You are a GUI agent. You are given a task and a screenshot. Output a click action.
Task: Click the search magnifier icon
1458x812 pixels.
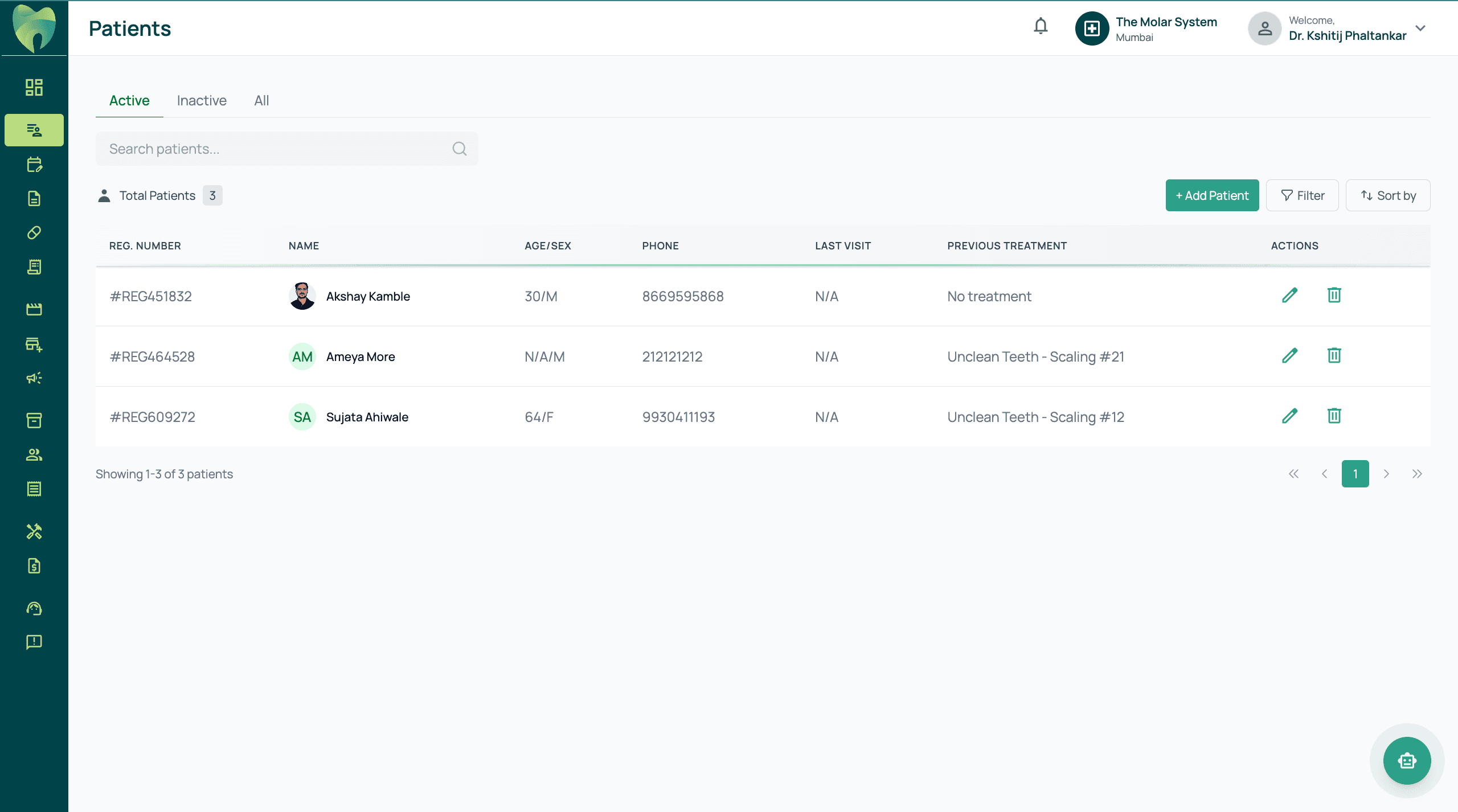click(460, 149)
